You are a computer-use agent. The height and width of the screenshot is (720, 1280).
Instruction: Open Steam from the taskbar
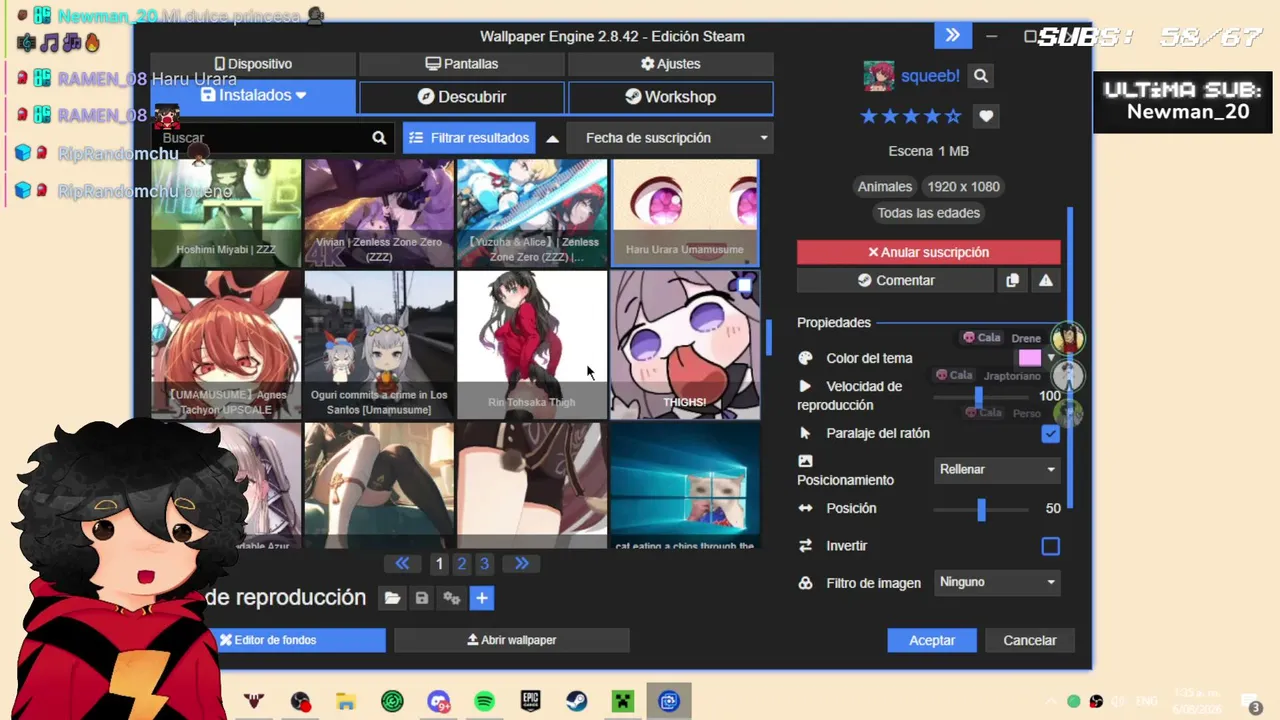pos(577,702)
